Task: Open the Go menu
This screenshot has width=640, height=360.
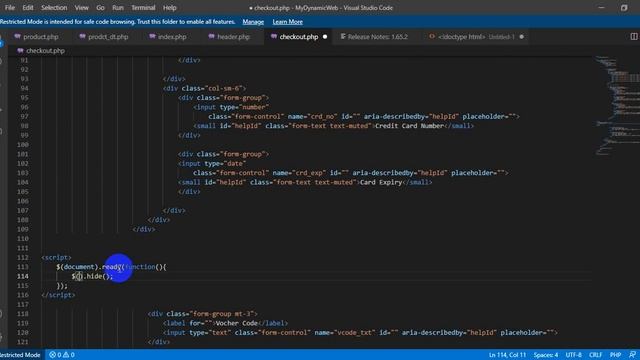Action: pyautogui.click(x=100, y=8)
